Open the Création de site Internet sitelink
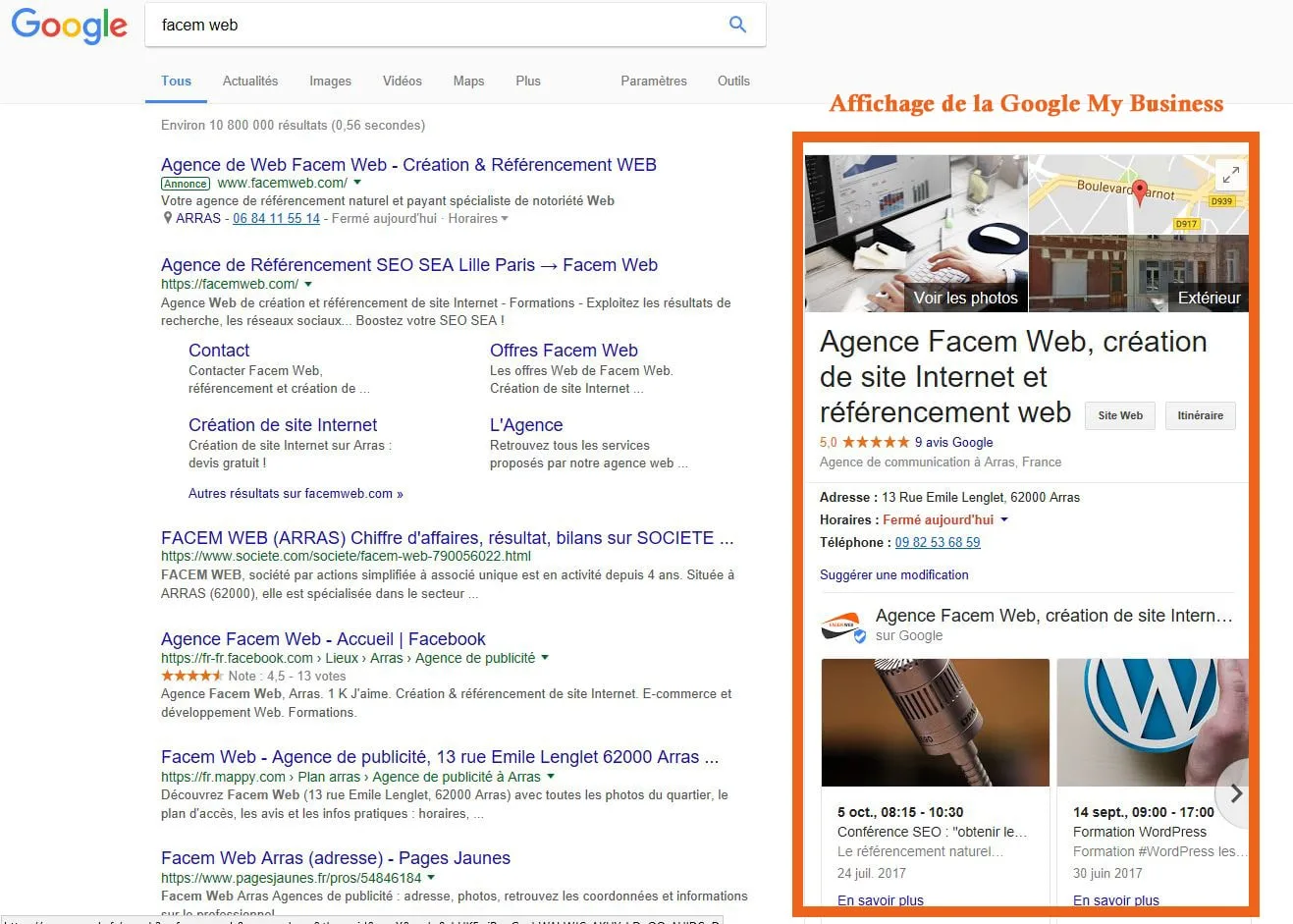Screen dimensions: 1293x924 click(x=283, y=424)
